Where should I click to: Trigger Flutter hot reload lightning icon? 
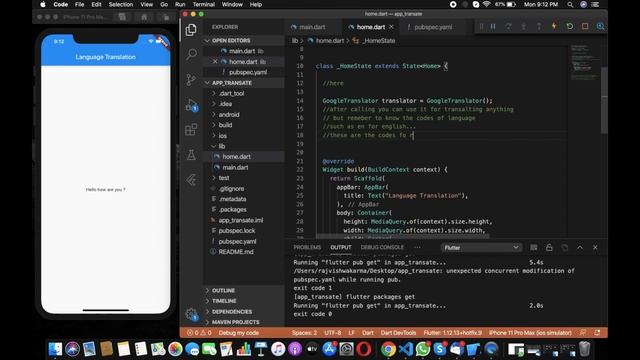[554, 26]
